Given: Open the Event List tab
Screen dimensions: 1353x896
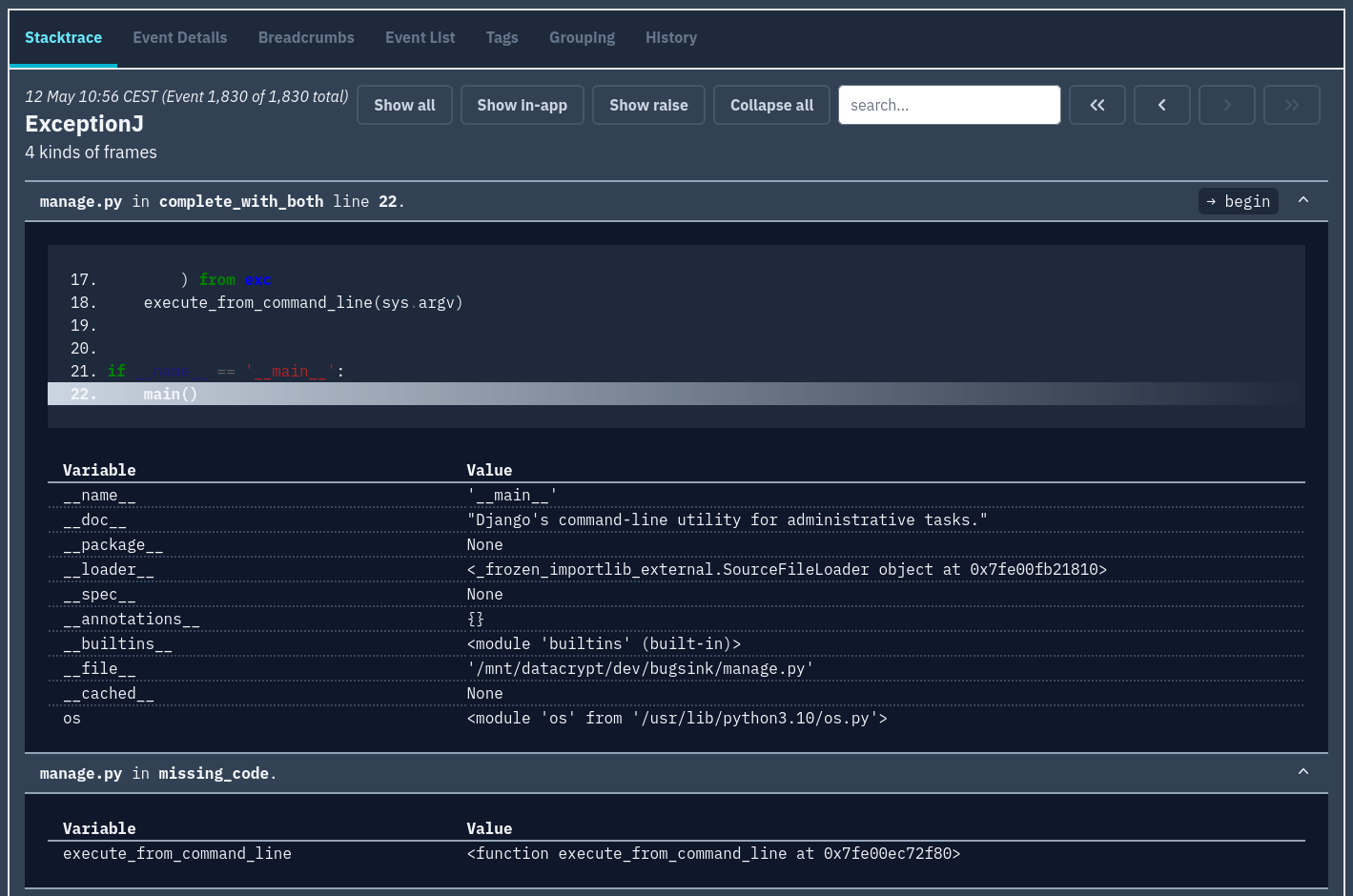Looking at the screenshot, I should (420, 38).
